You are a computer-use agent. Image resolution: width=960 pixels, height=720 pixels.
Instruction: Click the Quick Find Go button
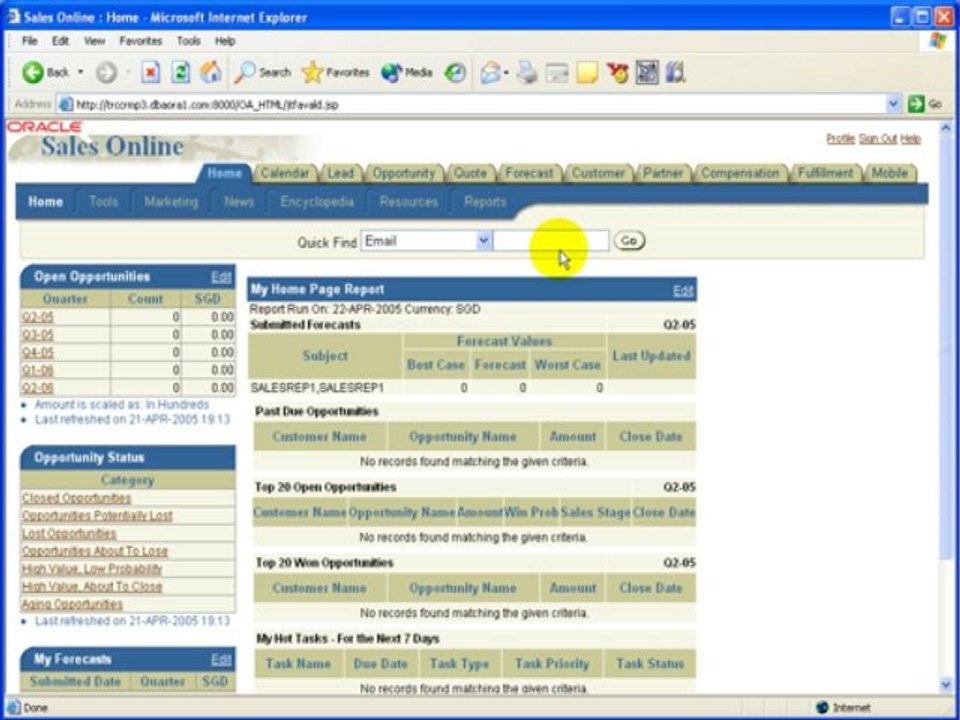coord(629,241)
